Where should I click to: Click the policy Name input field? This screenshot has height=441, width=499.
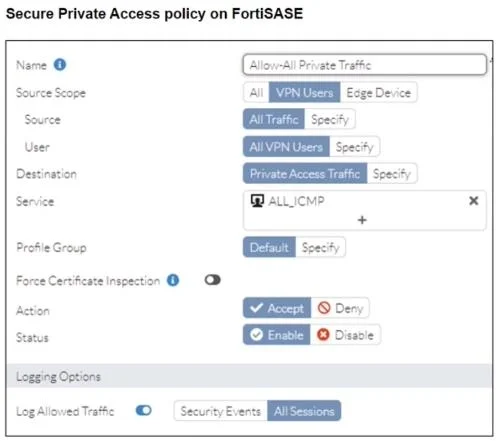coord(364,65)
